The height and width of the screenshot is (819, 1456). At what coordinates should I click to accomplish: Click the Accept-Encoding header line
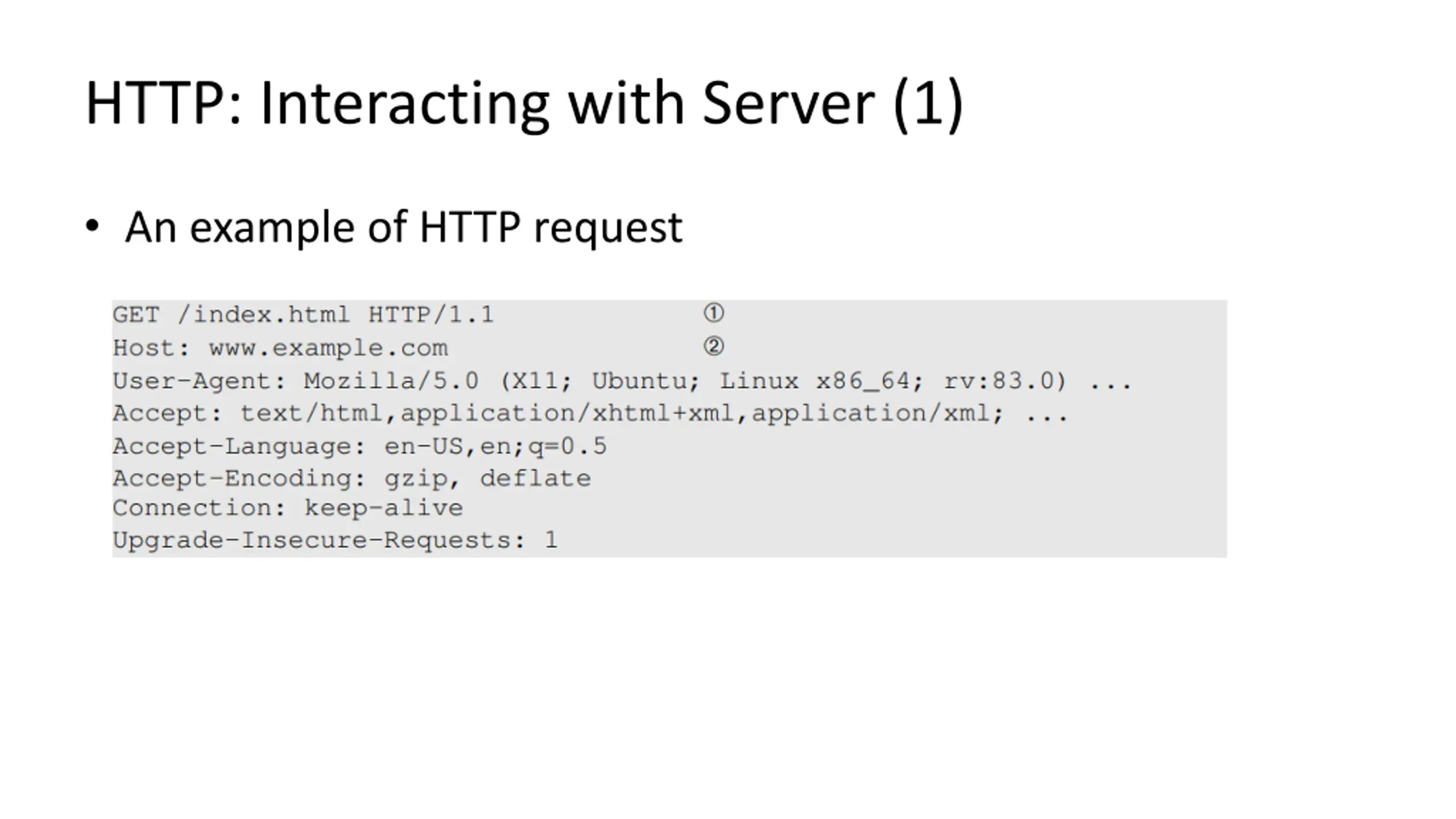(x=351, y=478)
